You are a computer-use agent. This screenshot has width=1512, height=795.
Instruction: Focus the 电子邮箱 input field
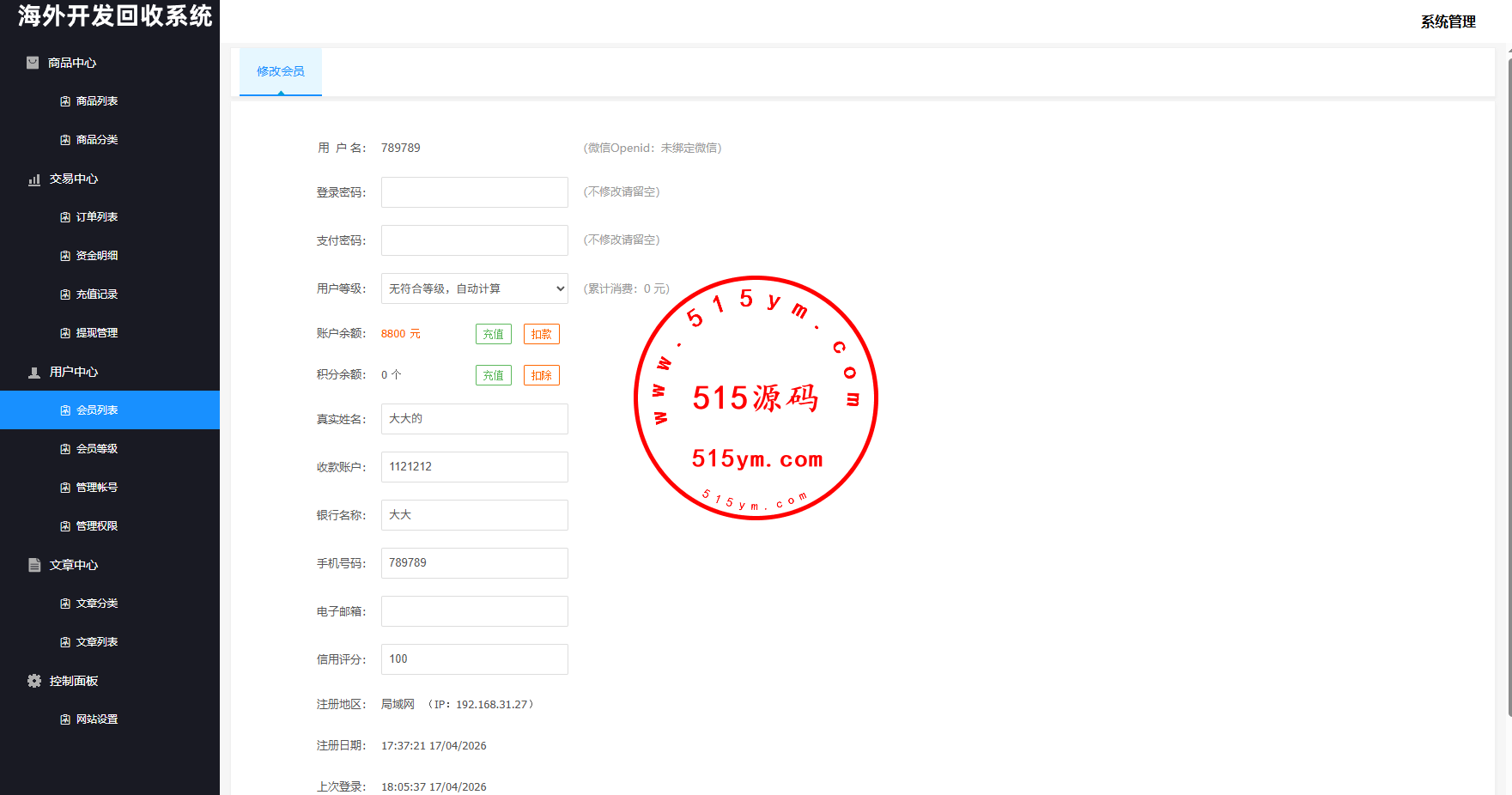[x=474, y=611]
